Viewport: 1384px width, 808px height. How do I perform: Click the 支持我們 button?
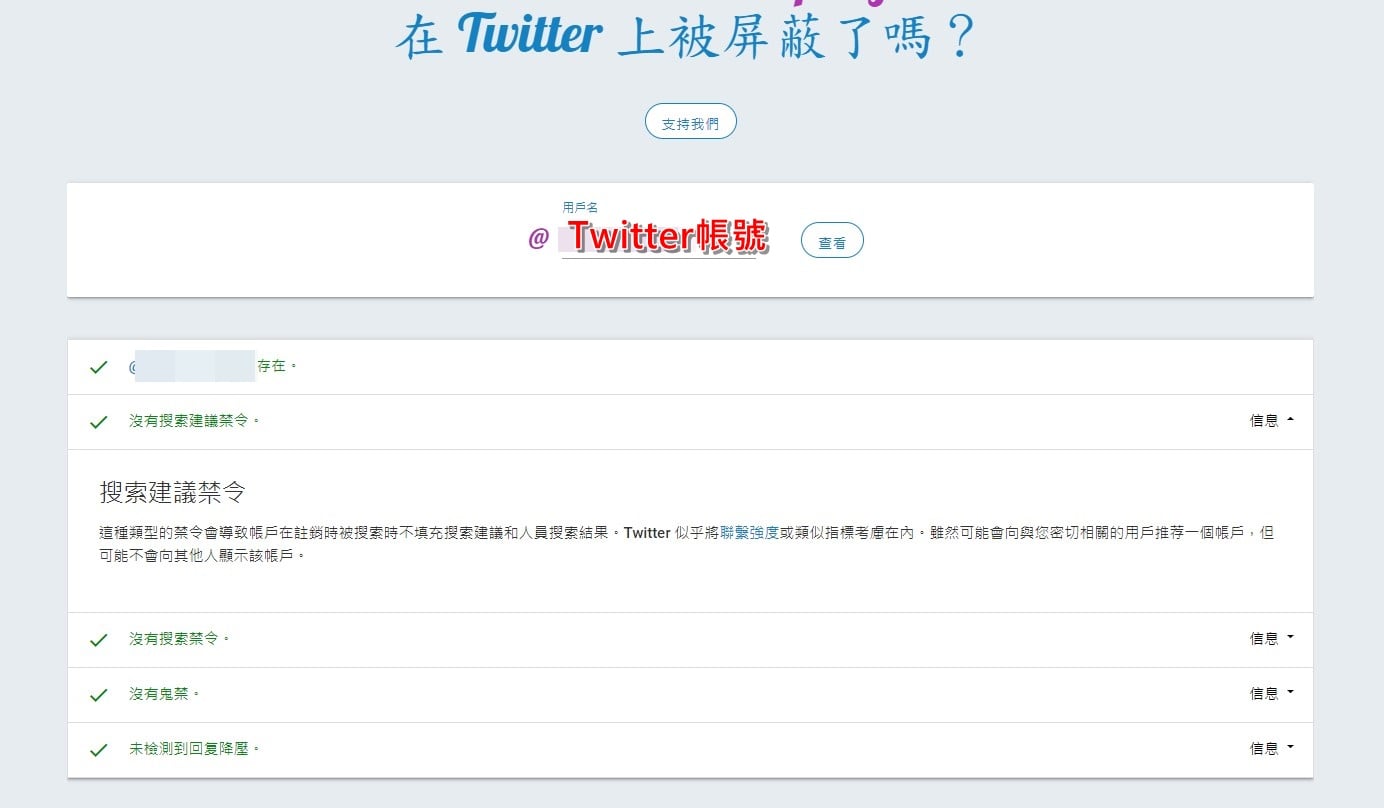(690, 122)
